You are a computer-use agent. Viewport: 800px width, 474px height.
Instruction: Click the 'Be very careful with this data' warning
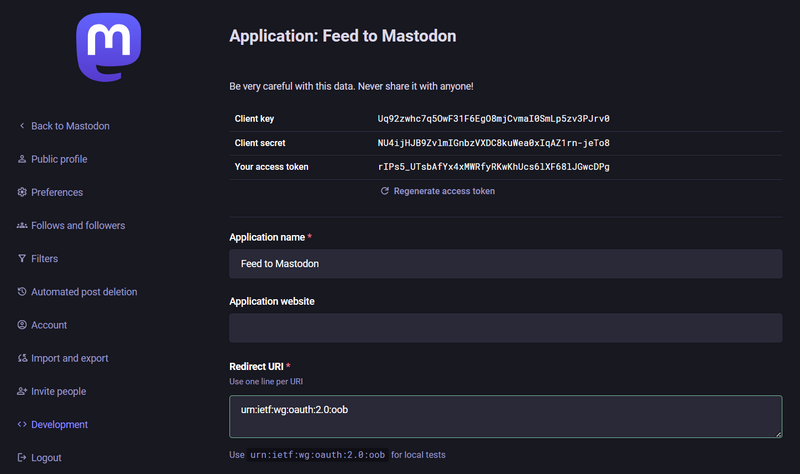(x=351, y=86)
